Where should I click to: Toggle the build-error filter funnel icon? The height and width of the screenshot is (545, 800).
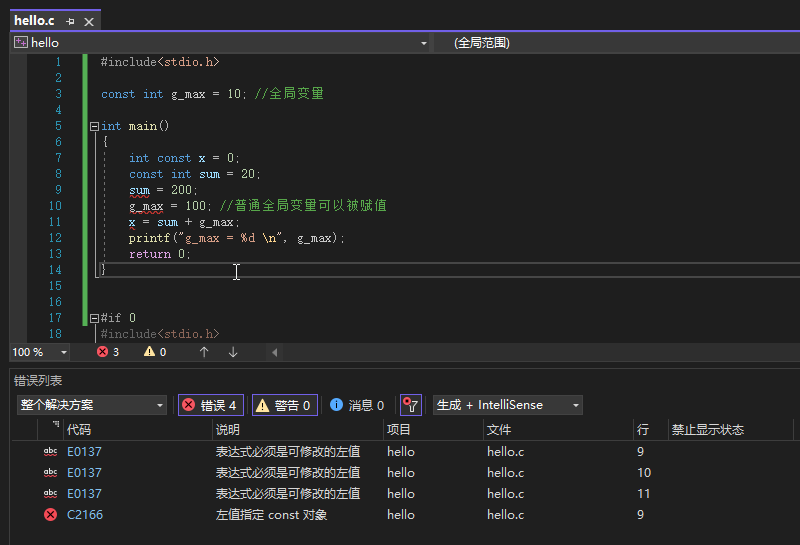pos(411,405)
